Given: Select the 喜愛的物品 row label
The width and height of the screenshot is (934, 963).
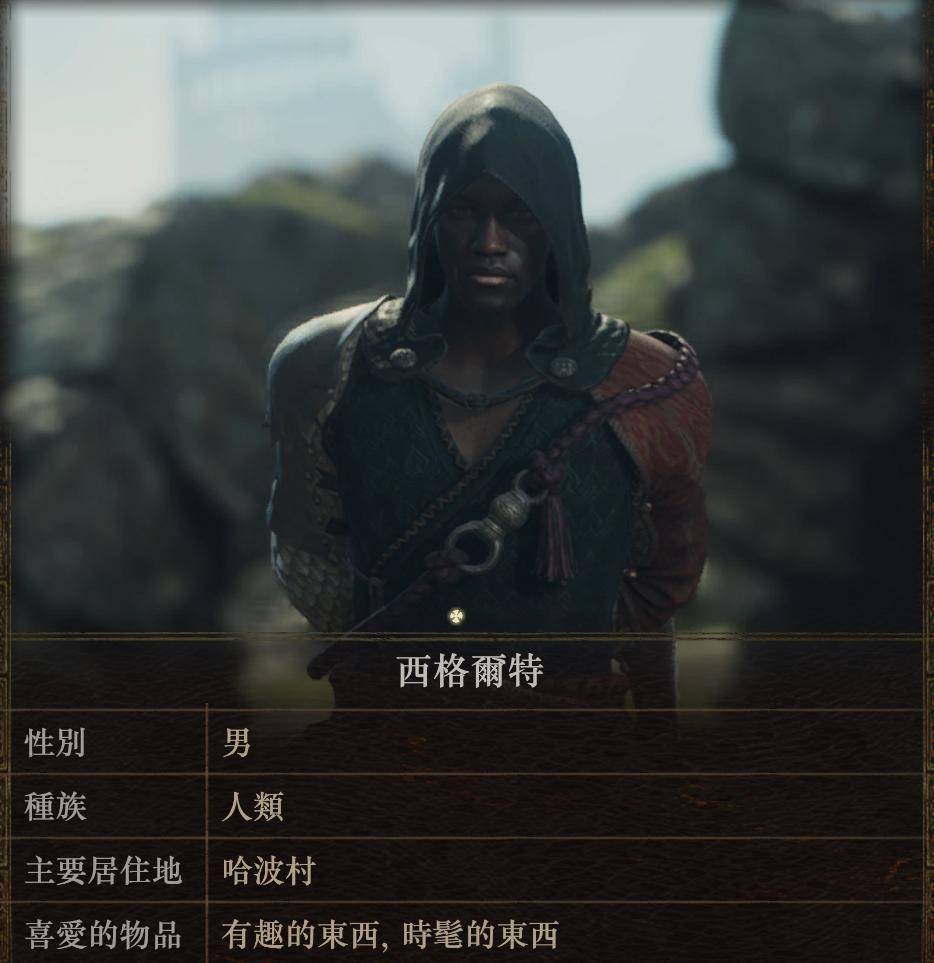Looking at the screenshot, I should [x=103, y=934].
